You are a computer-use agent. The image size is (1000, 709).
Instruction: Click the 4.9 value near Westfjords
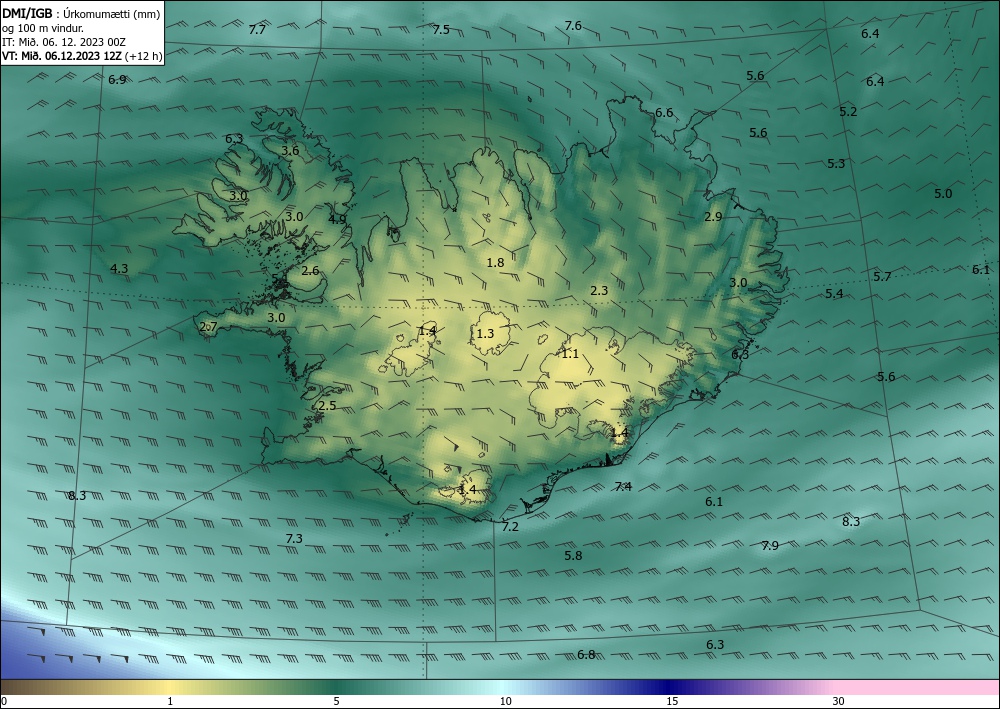point(337,219)
